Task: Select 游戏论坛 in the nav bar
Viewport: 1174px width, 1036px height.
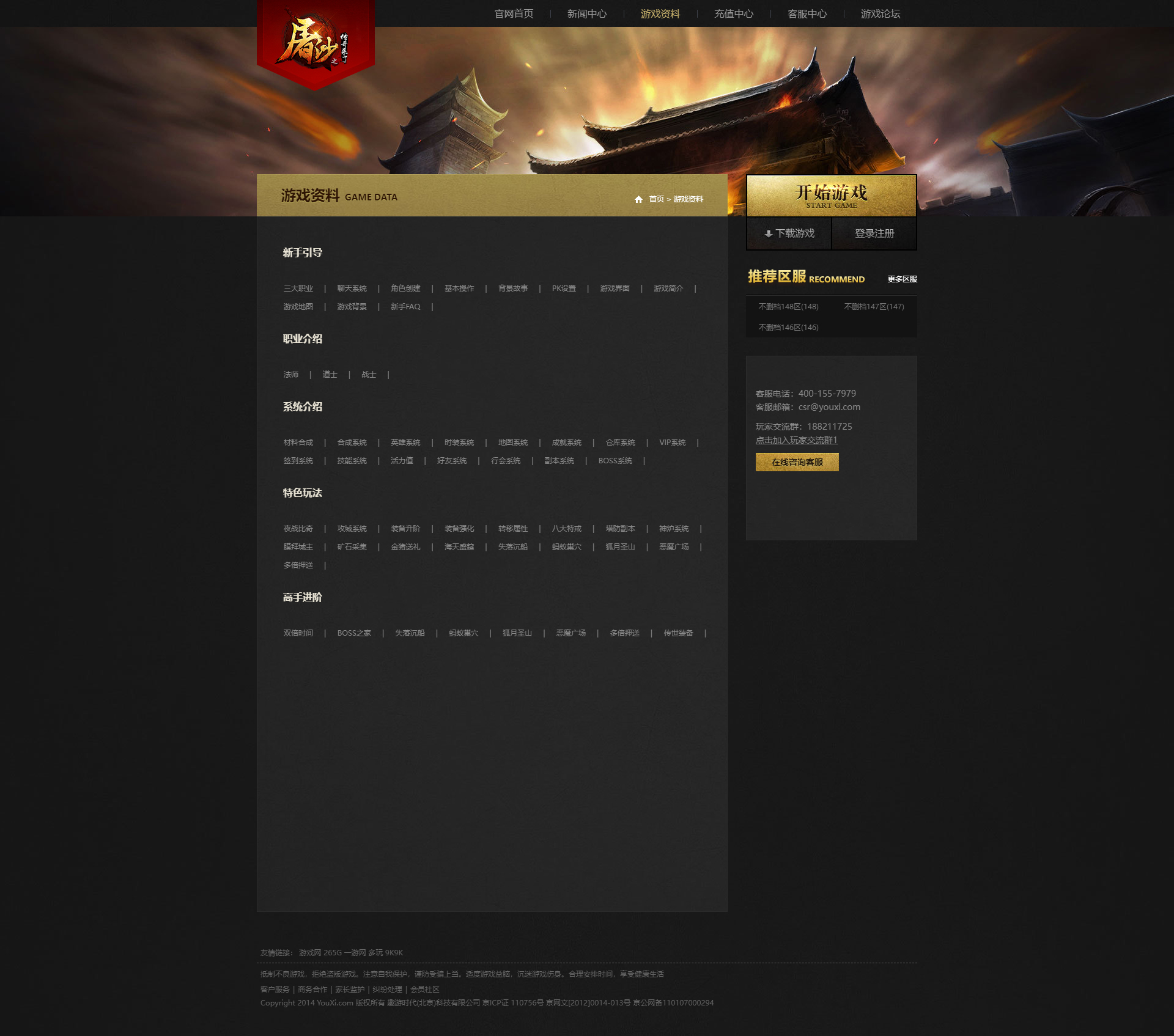Action: [x=880, y=13]
